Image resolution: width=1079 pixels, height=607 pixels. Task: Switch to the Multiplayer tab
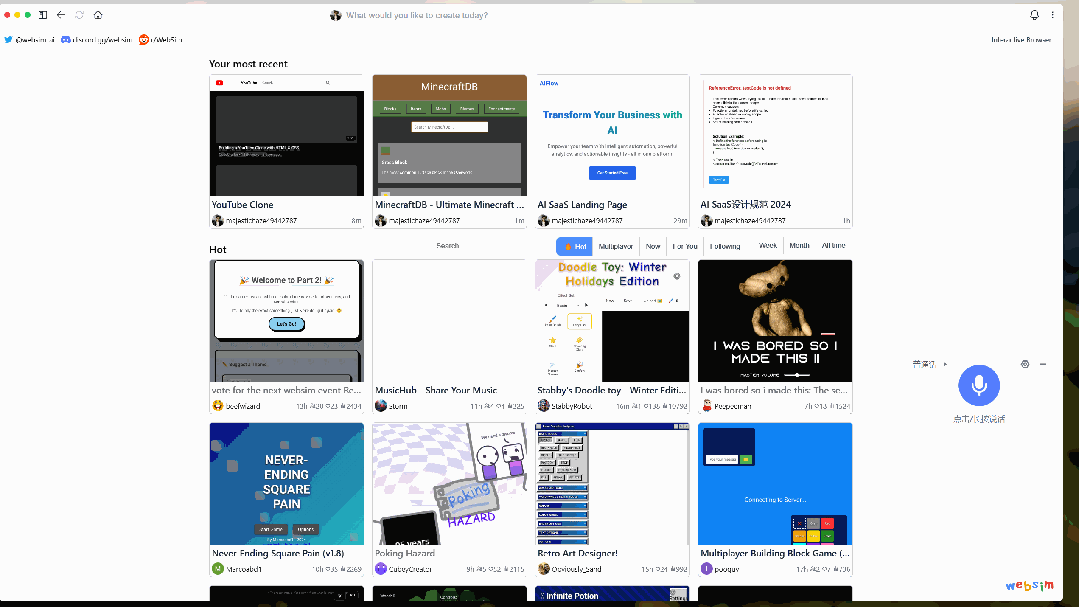coord(616,246)
